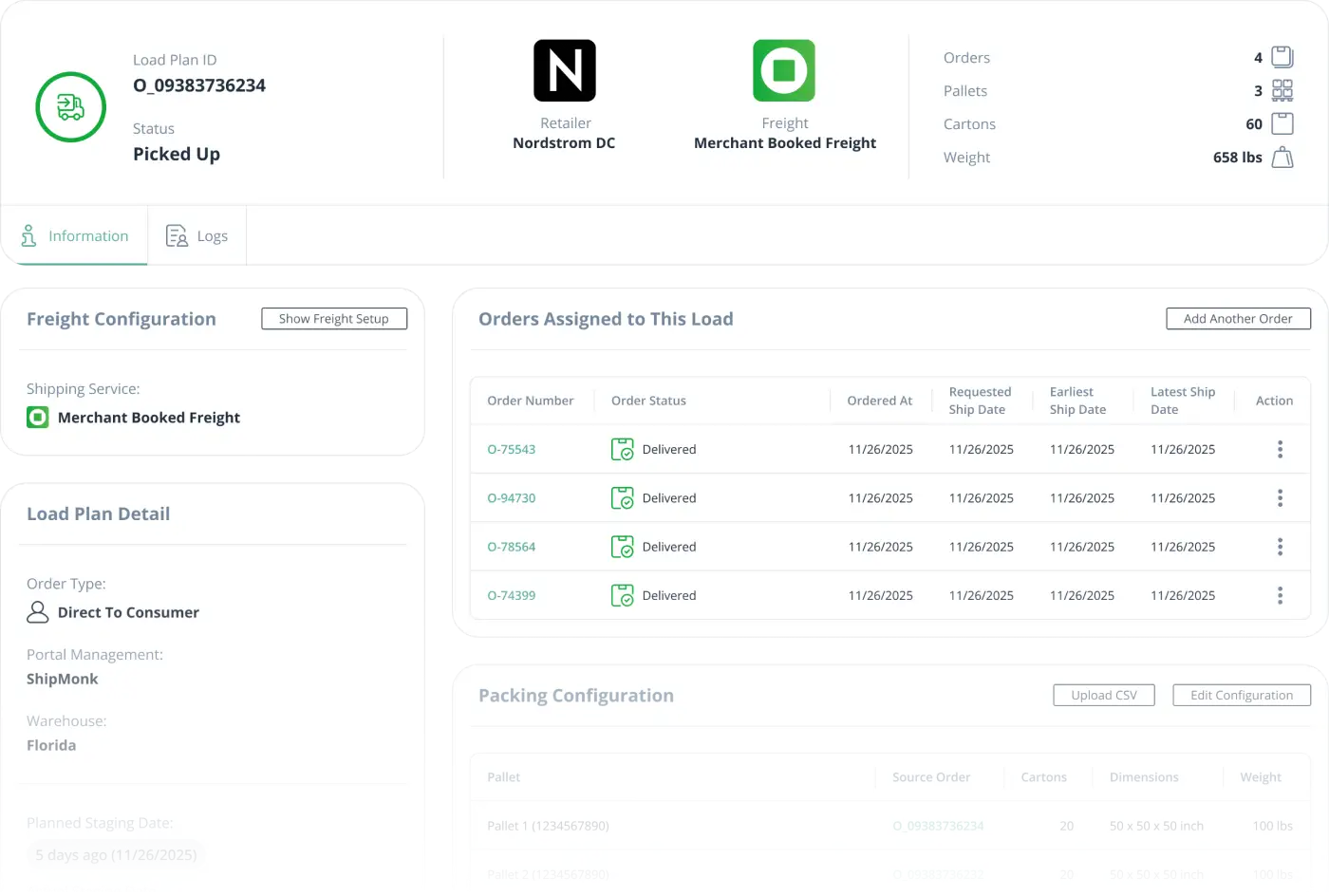The width and height of the screenshot is (1329, 896).
Task: Click the Merchant Booked Freight logo in header
Action: click(x=784, y=70)
